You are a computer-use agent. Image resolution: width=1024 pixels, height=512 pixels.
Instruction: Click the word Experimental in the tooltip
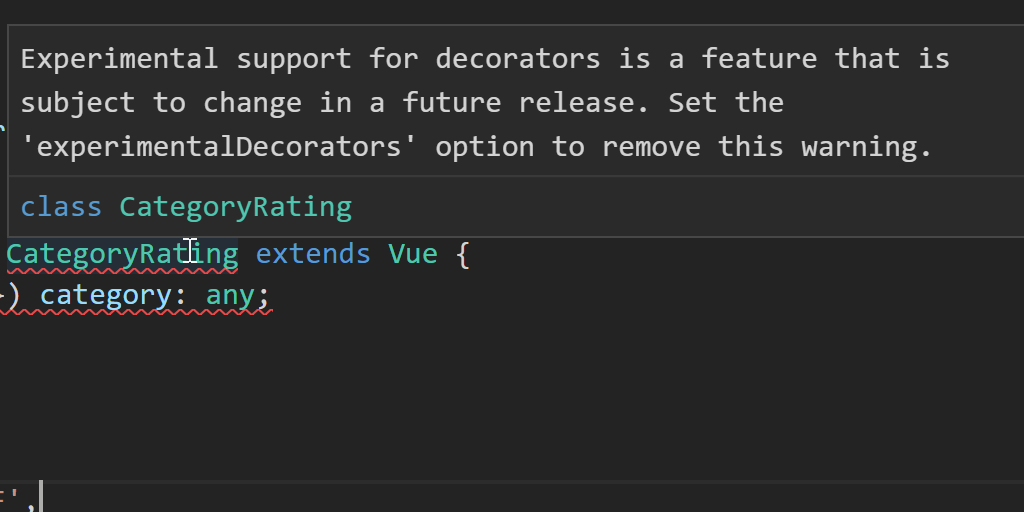[x=119, y=59]
